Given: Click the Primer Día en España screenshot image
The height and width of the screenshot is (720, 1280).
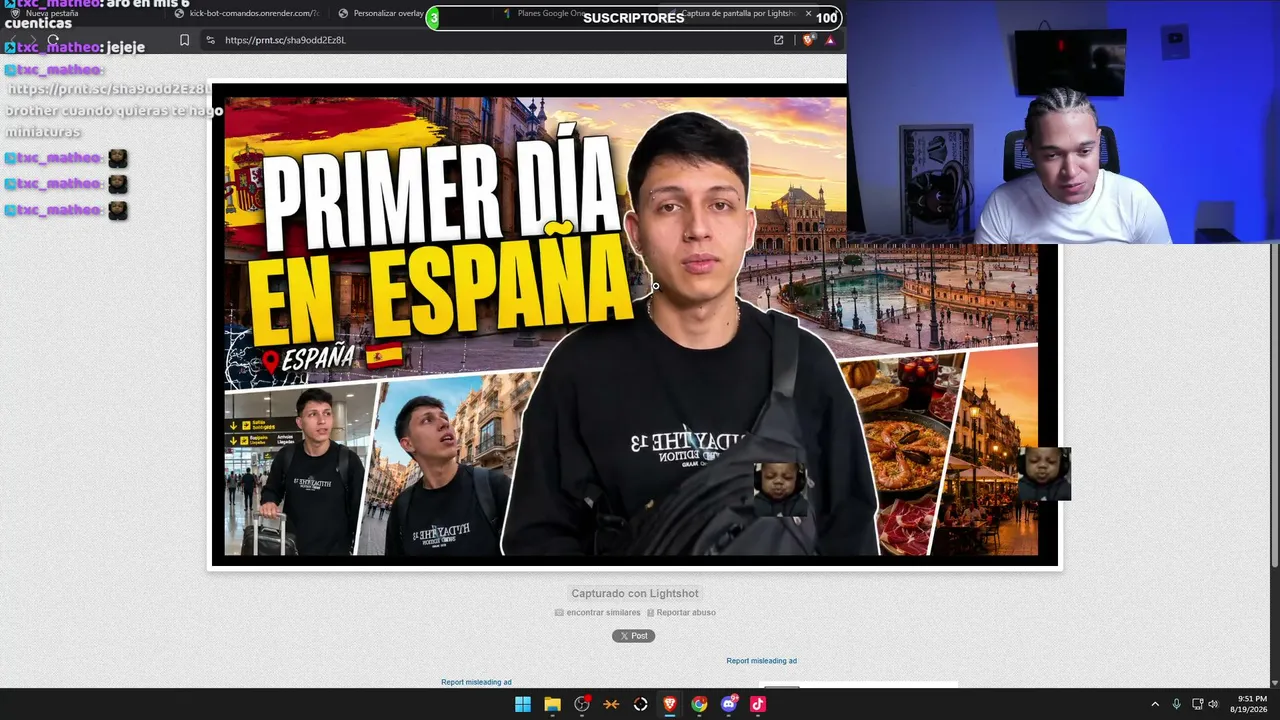Looking at the screenshot, I should tap(635, 325).
